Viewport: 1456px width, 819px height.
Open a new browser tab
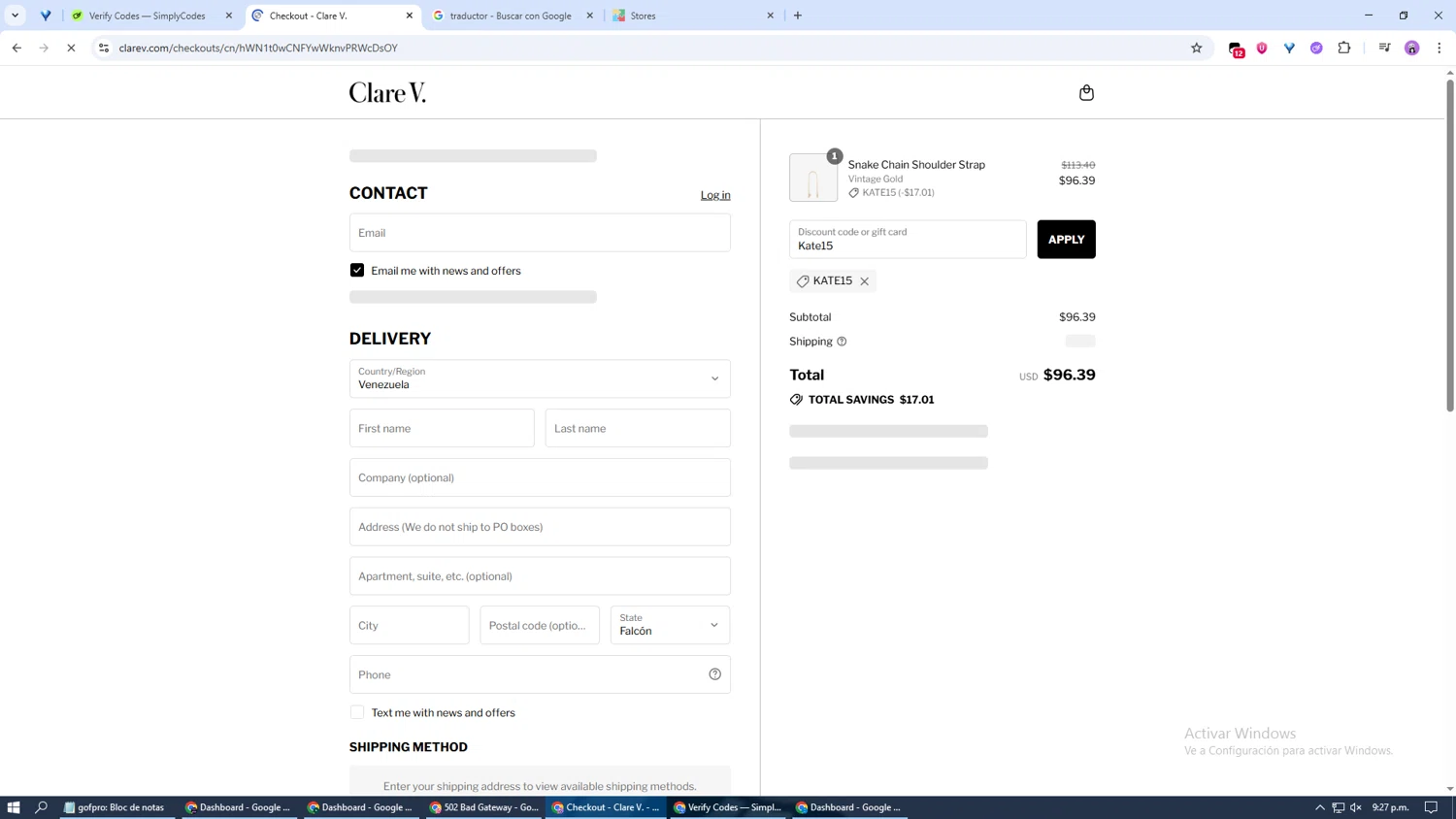798,16
